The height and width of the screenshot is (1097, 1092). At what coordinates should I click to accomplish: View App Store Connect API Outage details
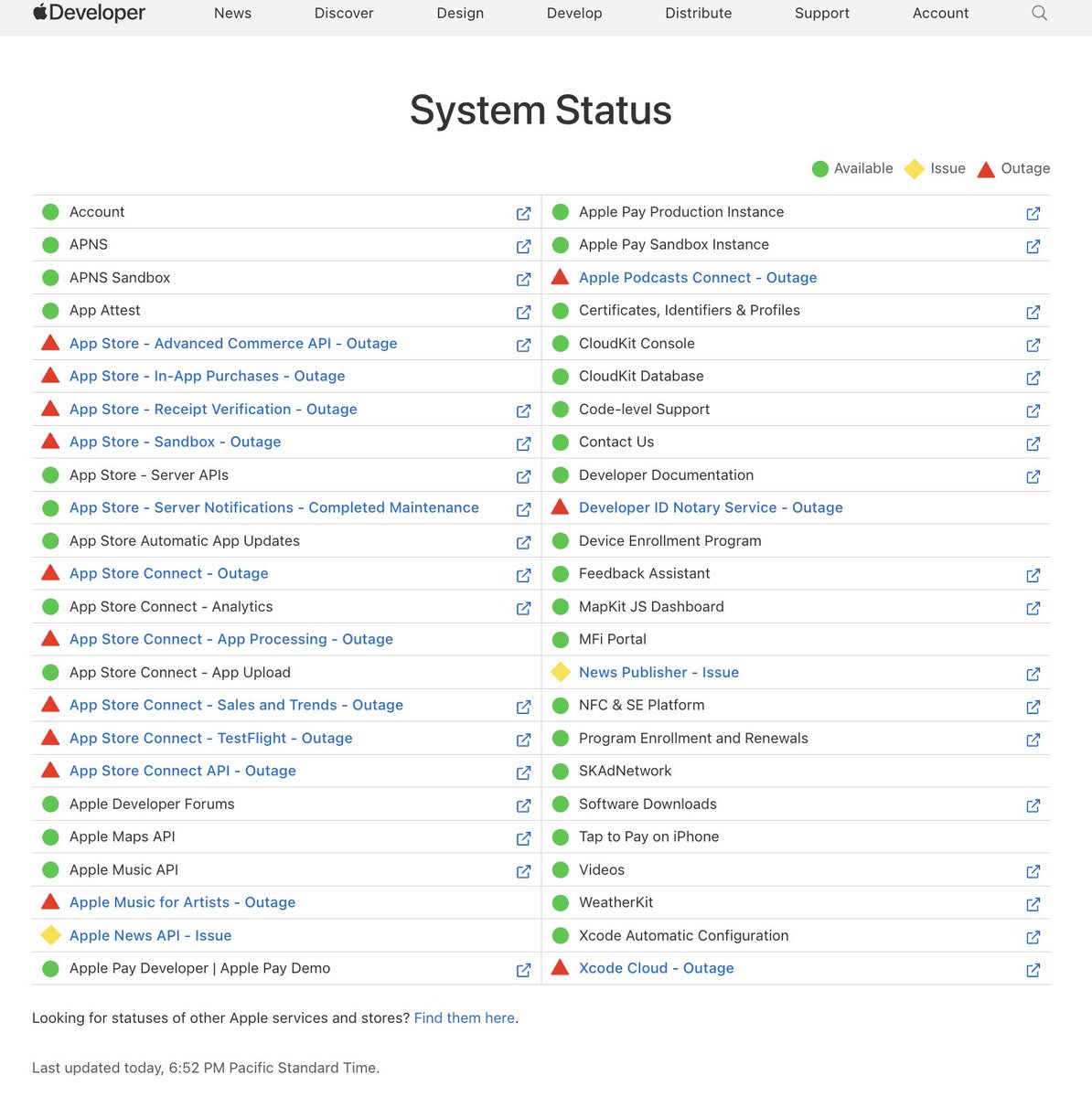[x=183, y=771]
